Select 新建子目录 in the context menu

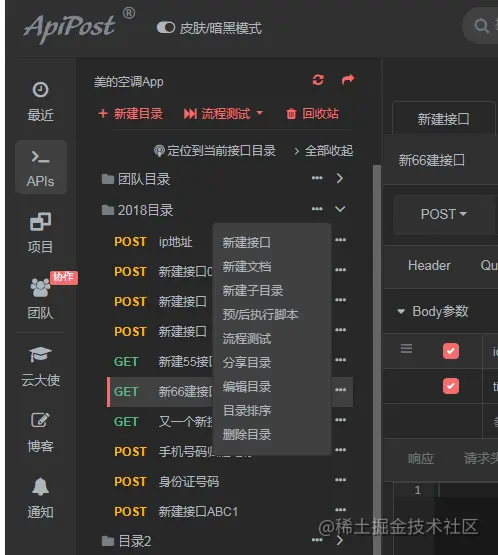click(x=253, y=291)
